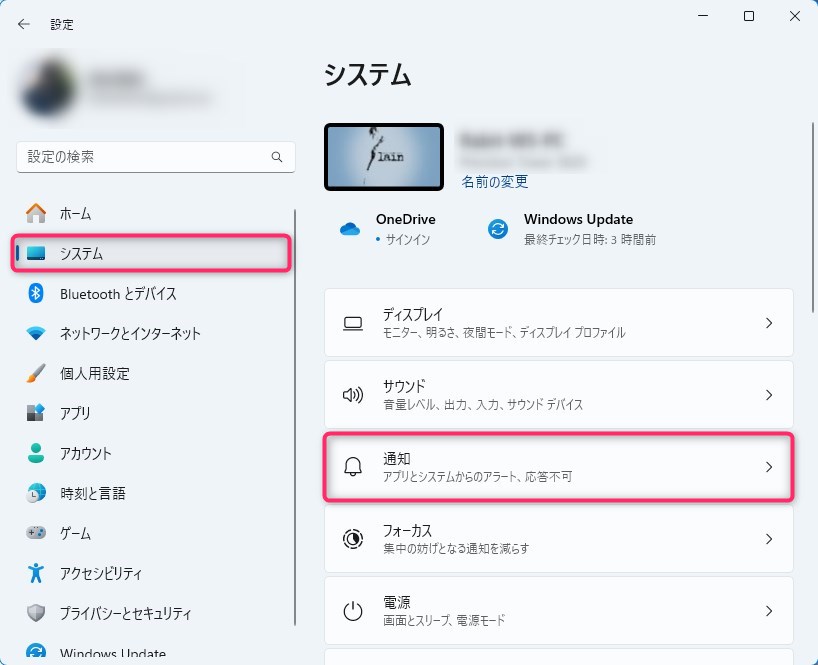Click the OneDrive cloud icon
The width and height of the screenshot is (818, 665).
(x=349, y=229)
